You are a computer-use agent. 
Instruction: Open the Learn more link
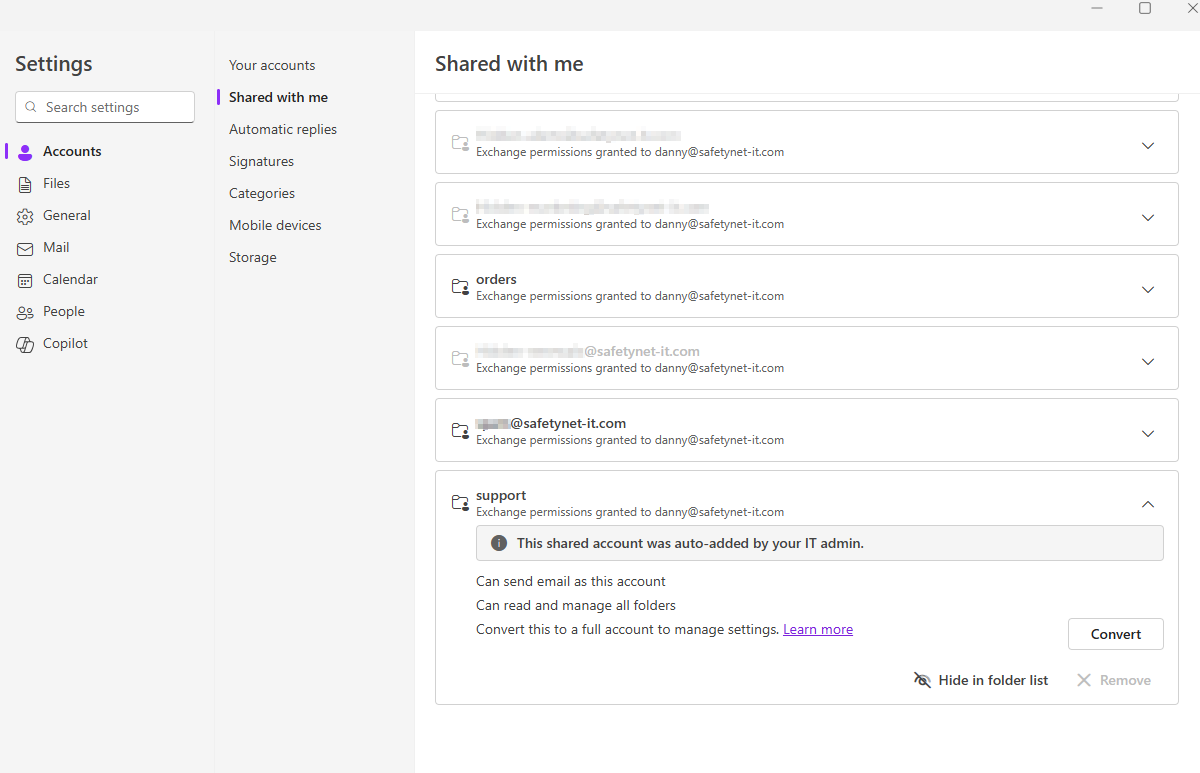[818, 629]
